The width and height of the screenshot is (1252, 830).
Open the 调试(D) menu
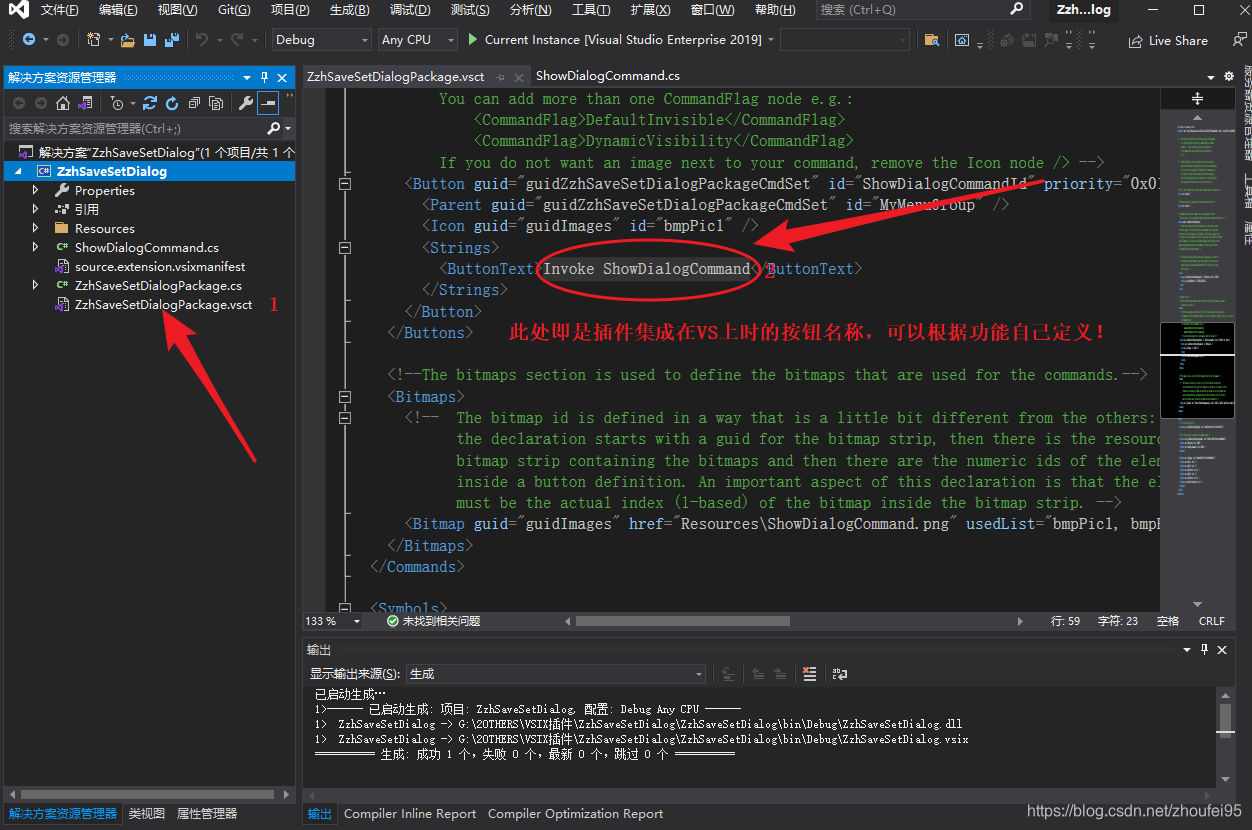[410, 10]
